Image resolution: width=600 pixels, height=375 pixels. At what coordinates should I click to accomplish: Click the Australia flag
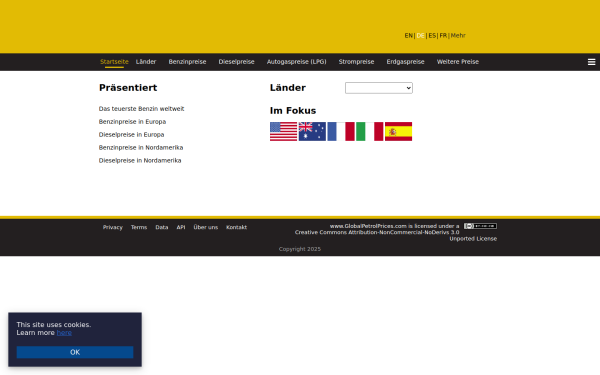312,132
